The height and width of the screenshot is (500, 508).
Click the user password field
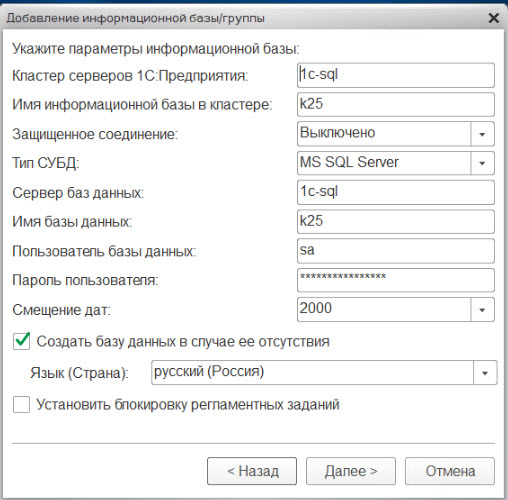pos(396,280)
